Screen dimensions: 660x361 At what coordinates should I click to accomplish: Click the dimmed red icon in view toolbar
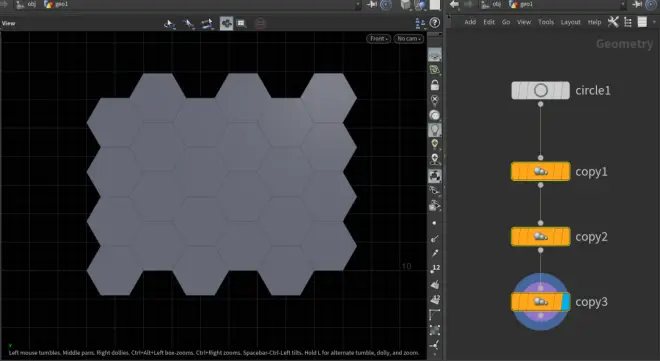click(x=261, y=24)
